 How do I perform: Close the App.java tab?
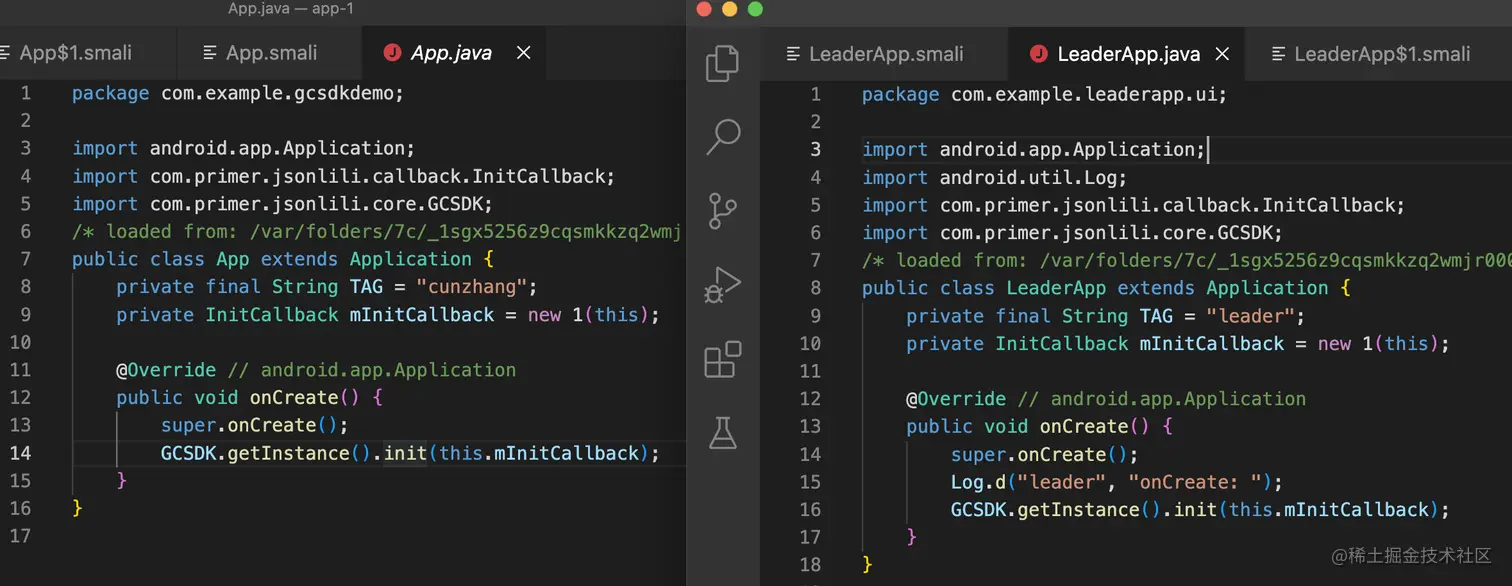click(x=523, y=53)
